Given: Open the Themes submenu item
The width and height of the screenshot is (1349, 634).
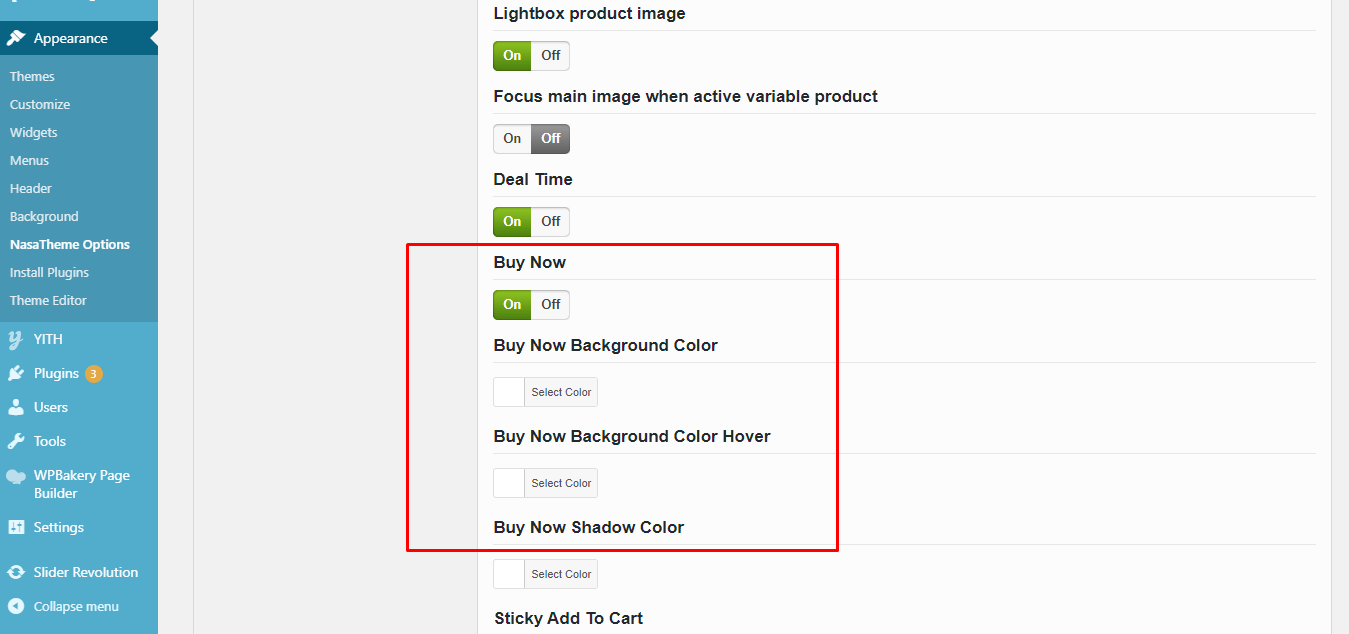Looking at the screenshot, I should click(x=32, y=76).
